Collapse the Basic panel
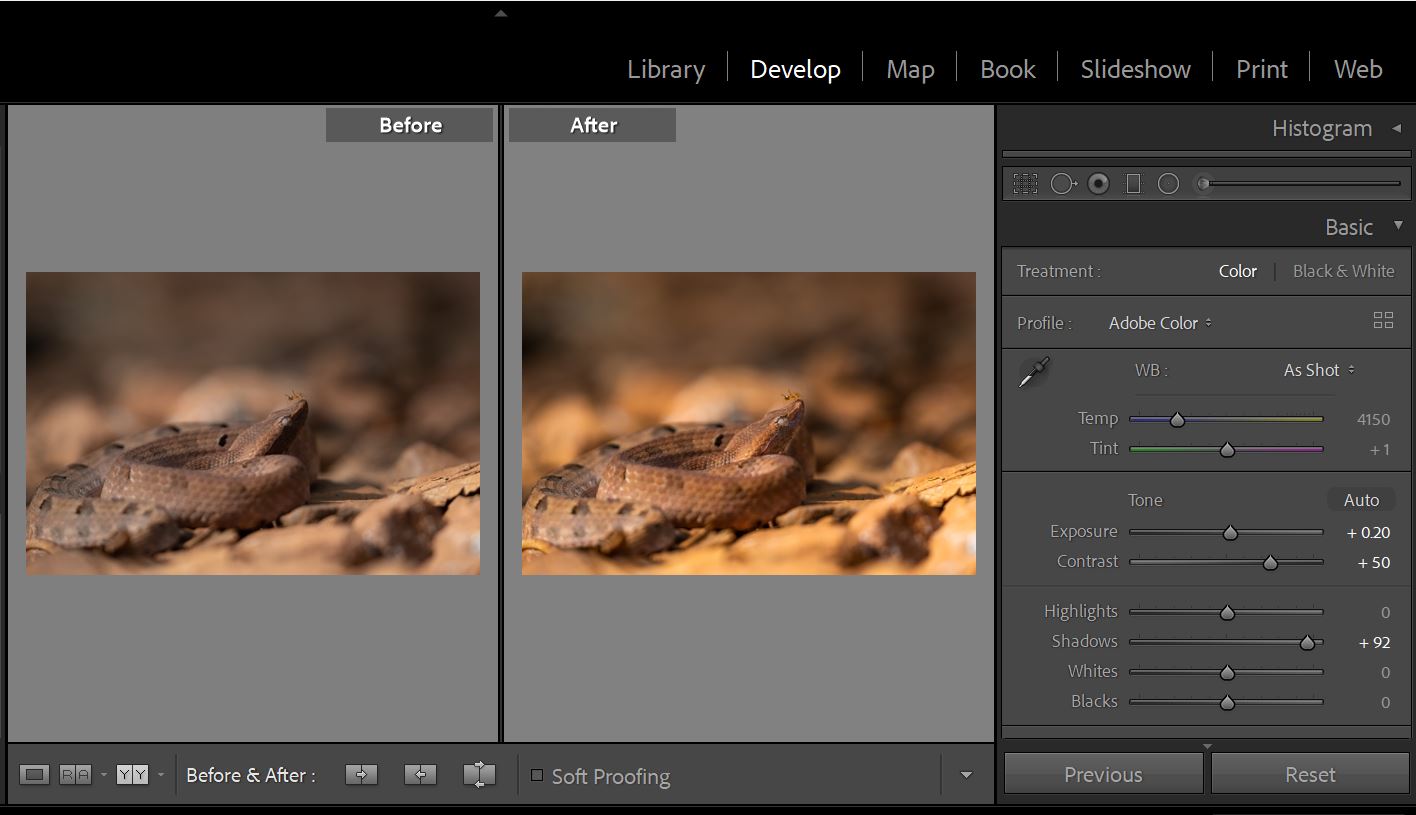The width and height of the screenshot is (1416, 815). coord(1398,226)
